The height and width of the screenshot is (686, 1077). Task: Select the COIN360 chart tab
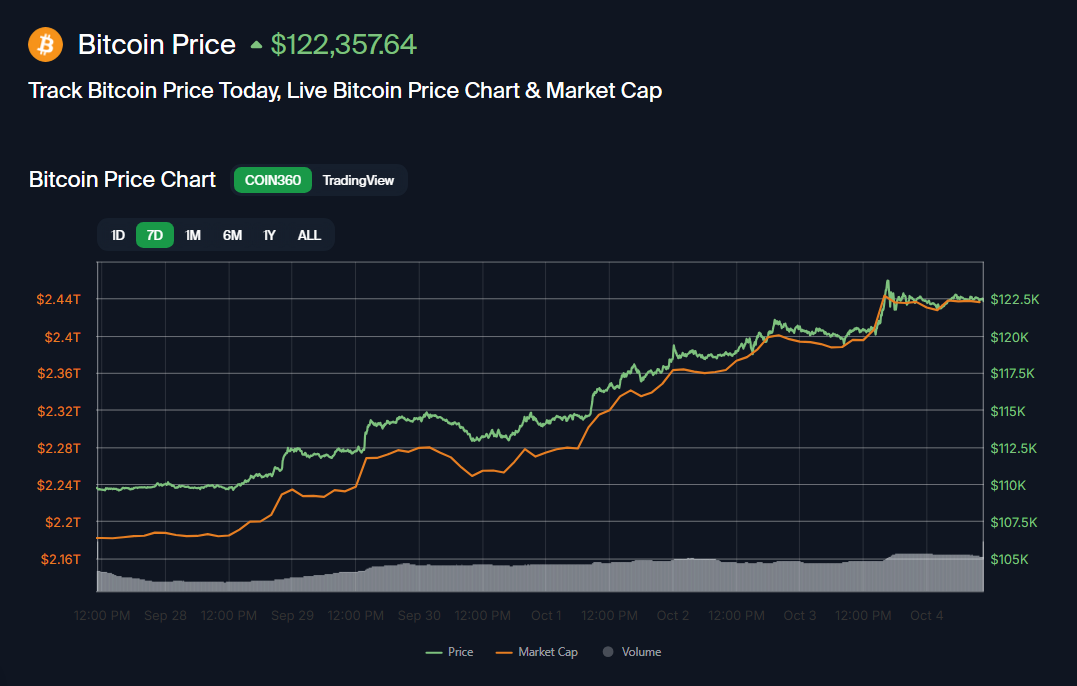(273, 180)
